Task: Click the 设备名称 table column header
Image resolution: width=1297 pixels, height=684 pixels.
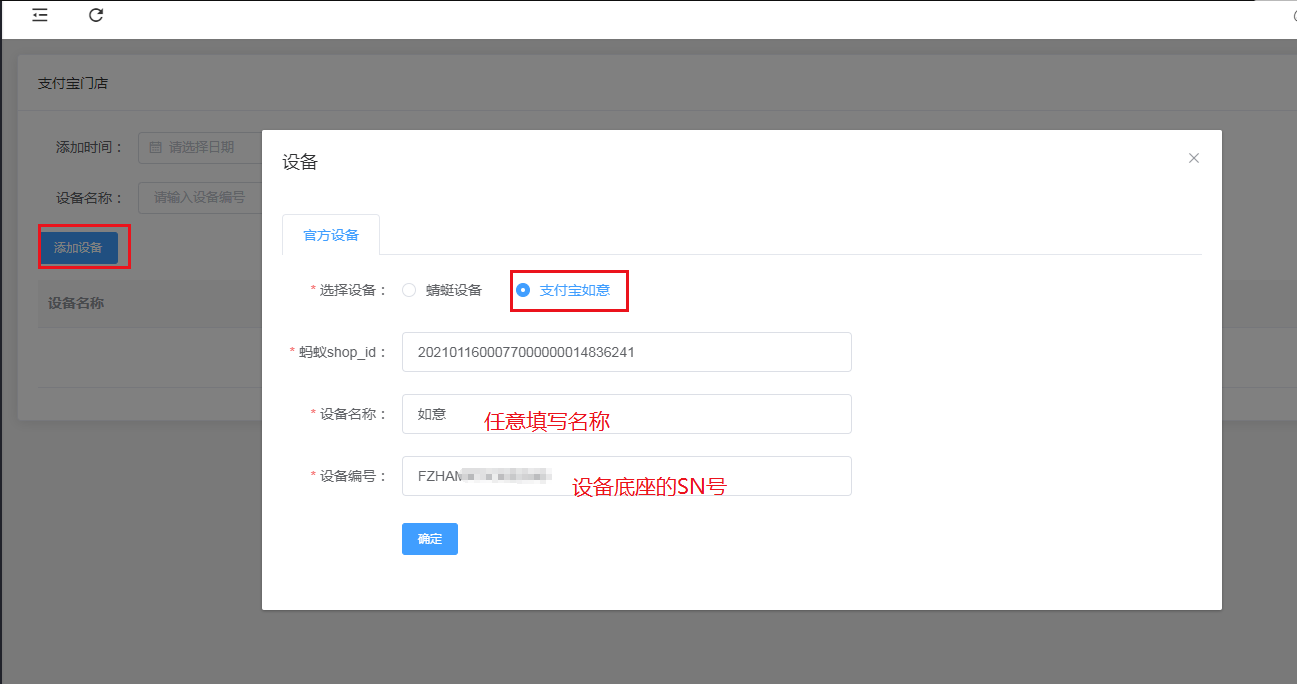Action: coord(76,303)
